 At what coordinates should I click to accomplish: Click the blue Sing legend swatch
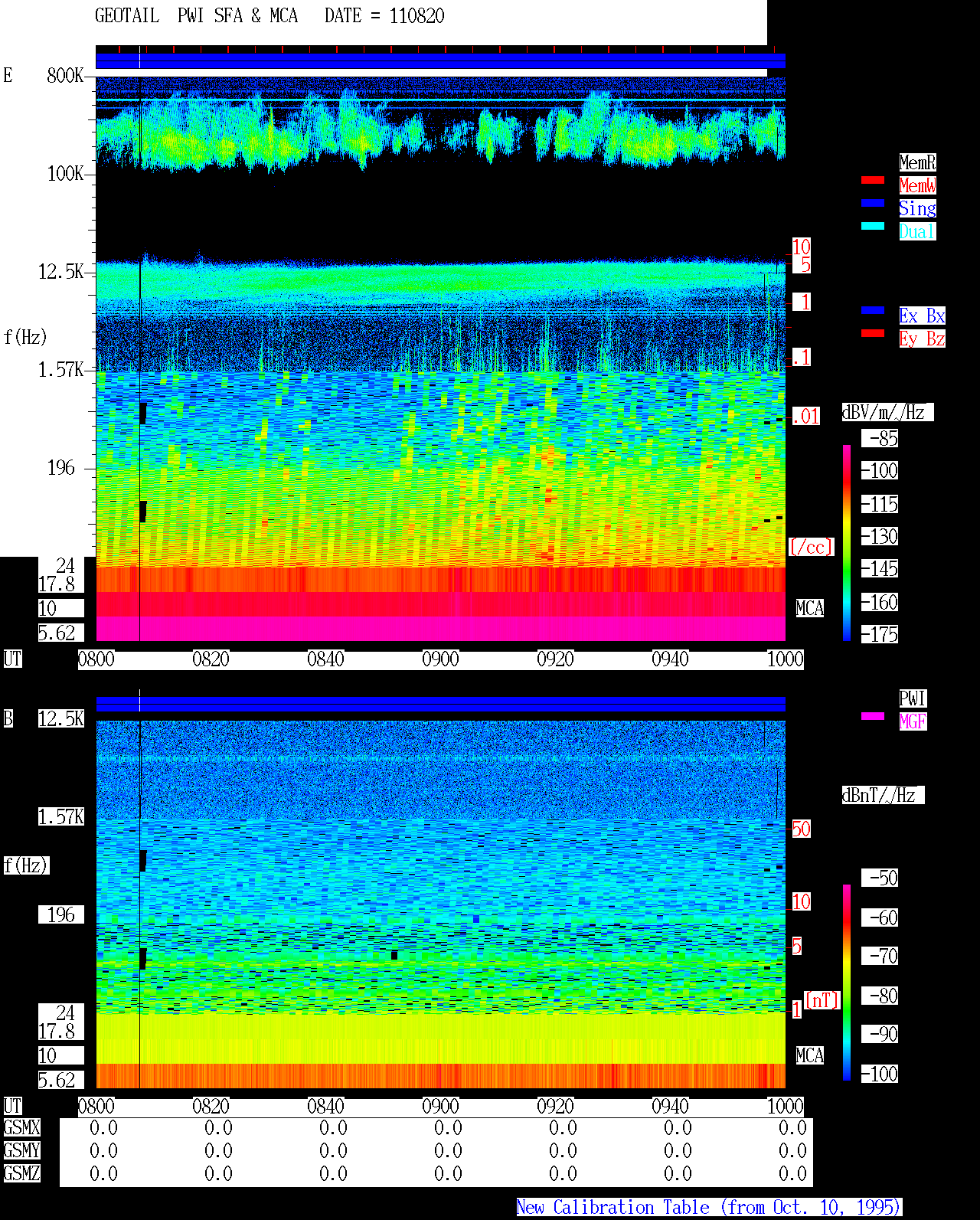pos(873,203)
